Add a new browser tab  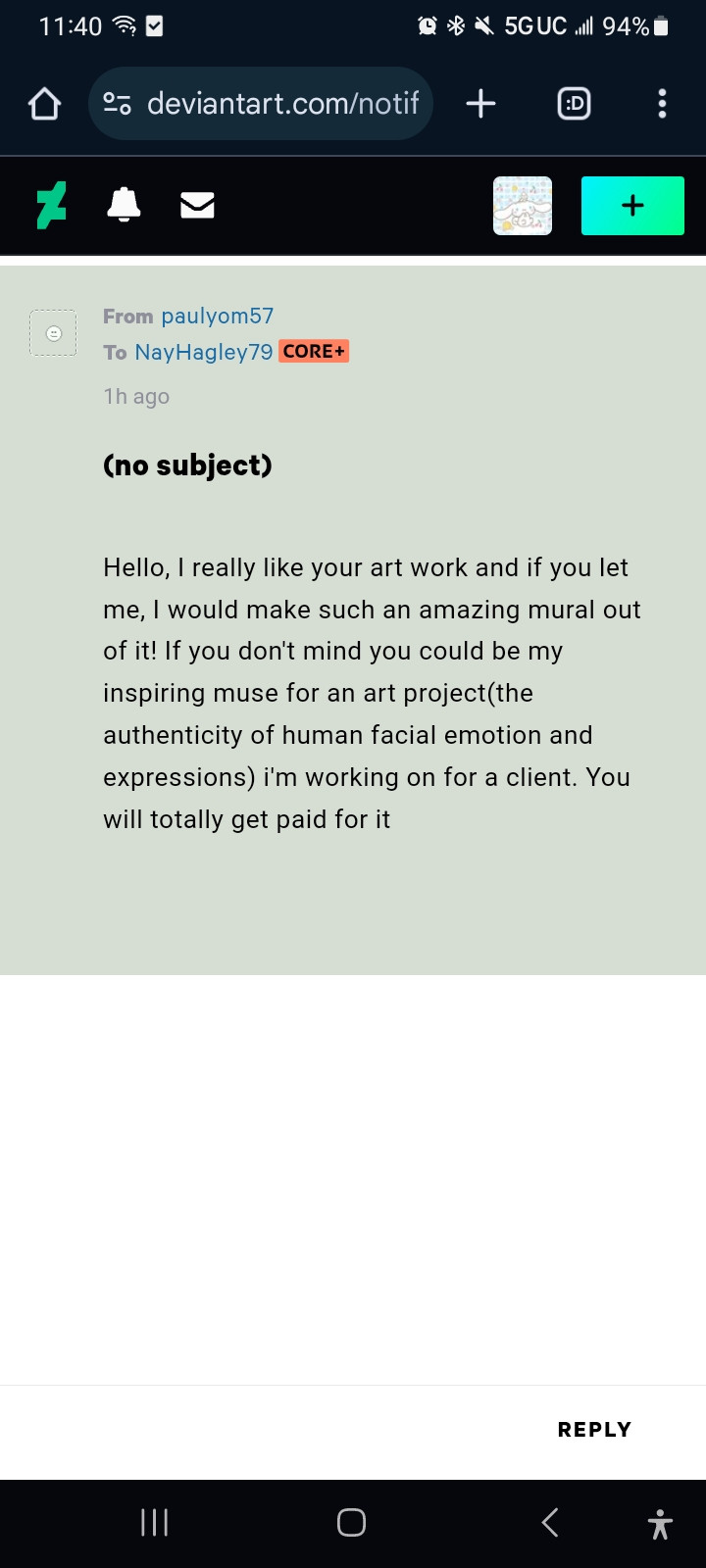480,104
